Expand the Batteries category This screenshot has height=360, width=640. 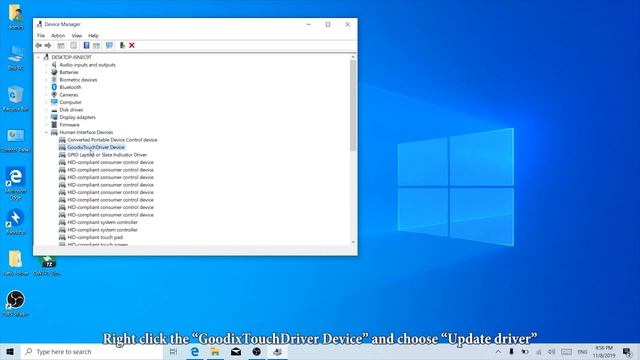46,72
